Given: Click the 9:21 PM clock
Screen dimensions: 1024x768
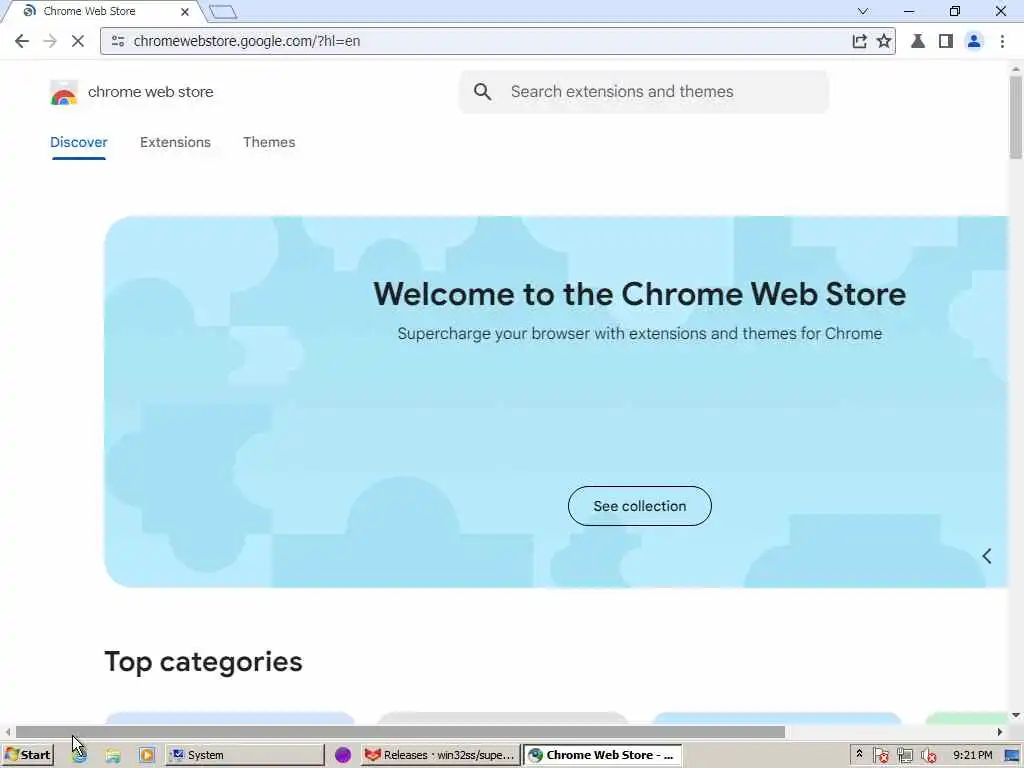Looking at the screenshot, I should tap(972, 755).
